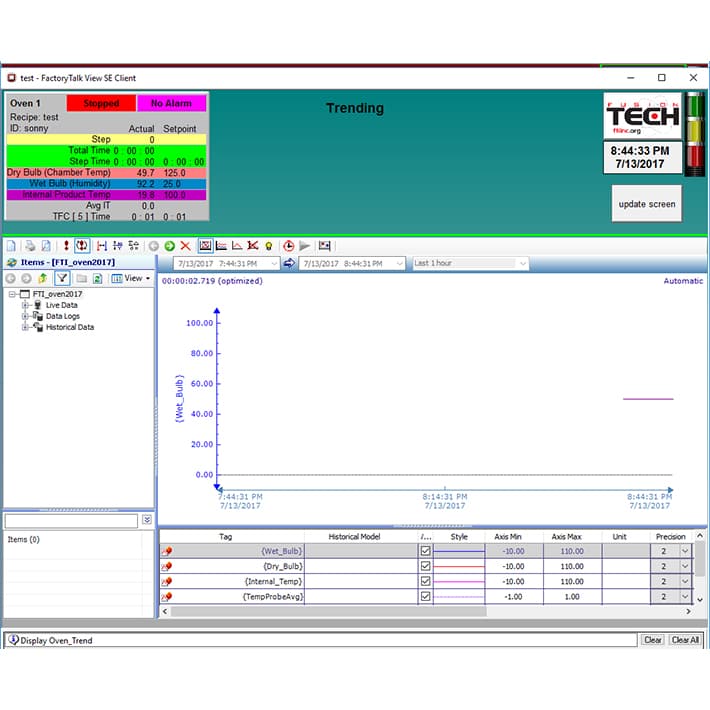
Task: Click the grey play arrow icon
Action: pyautogui.click(x=304, y=246)
